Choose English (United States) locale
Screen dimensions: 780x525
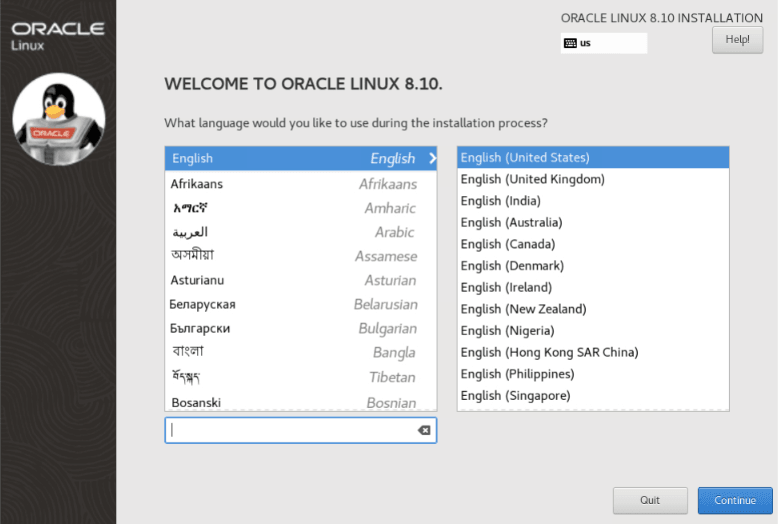593,158
